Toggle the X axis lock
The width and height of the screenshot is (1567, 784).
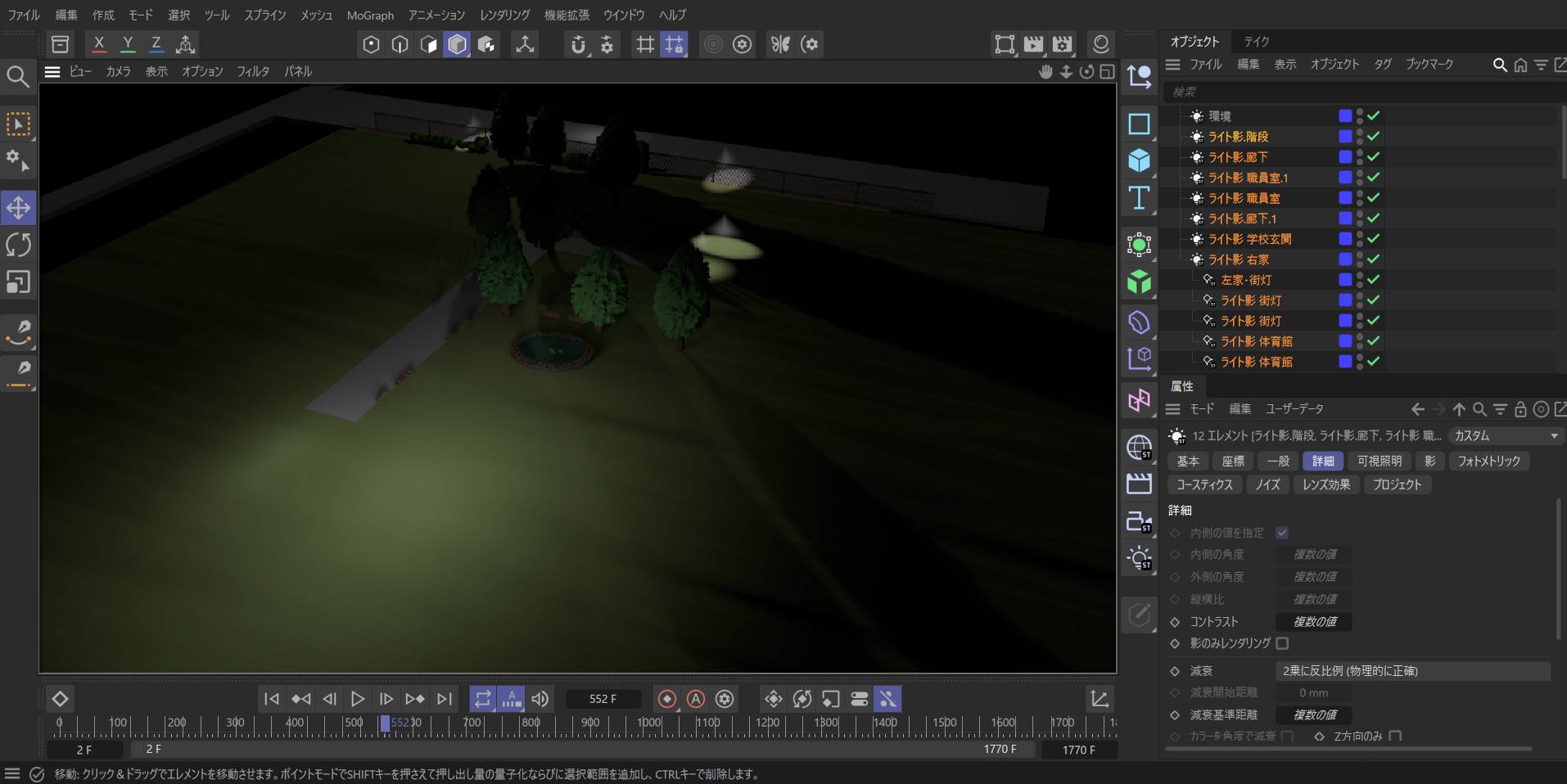[99, 44]
